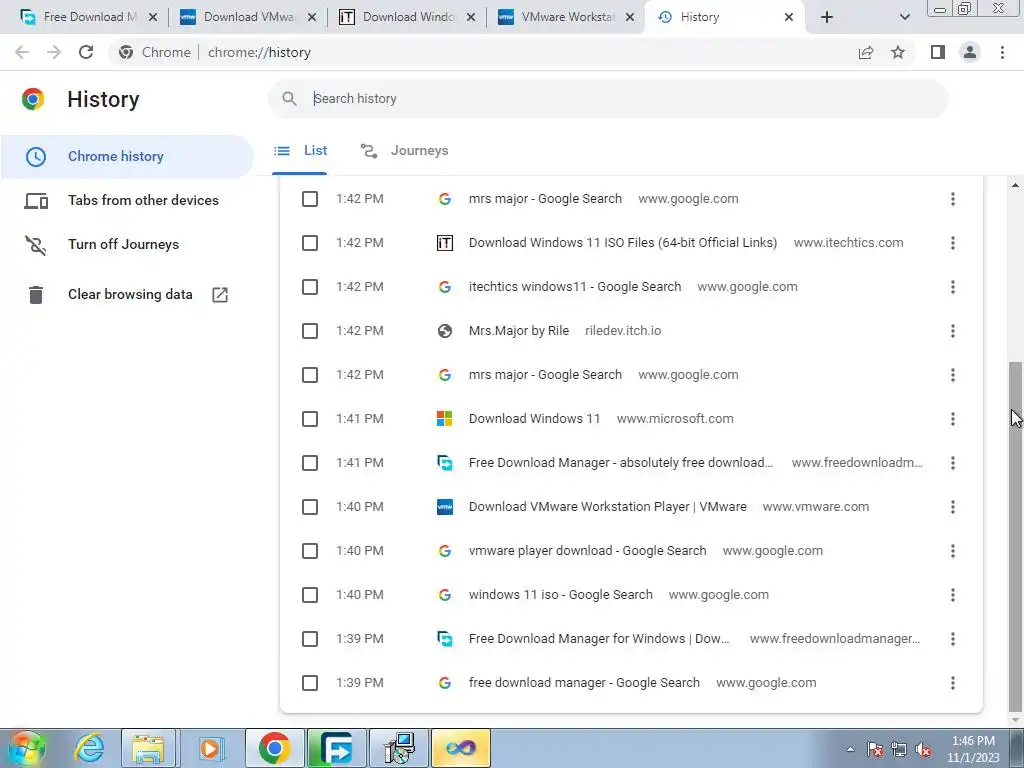This screenshot has height=768, width=1024.
Task: Open Internet Explorer from the taskbar
Action: 89,748
